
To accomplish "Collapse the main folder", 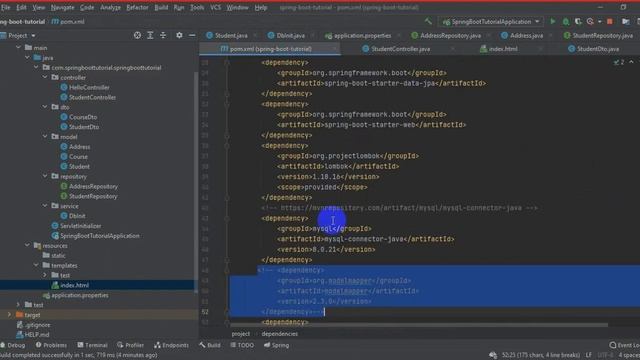I will click(x=18, y=47).
